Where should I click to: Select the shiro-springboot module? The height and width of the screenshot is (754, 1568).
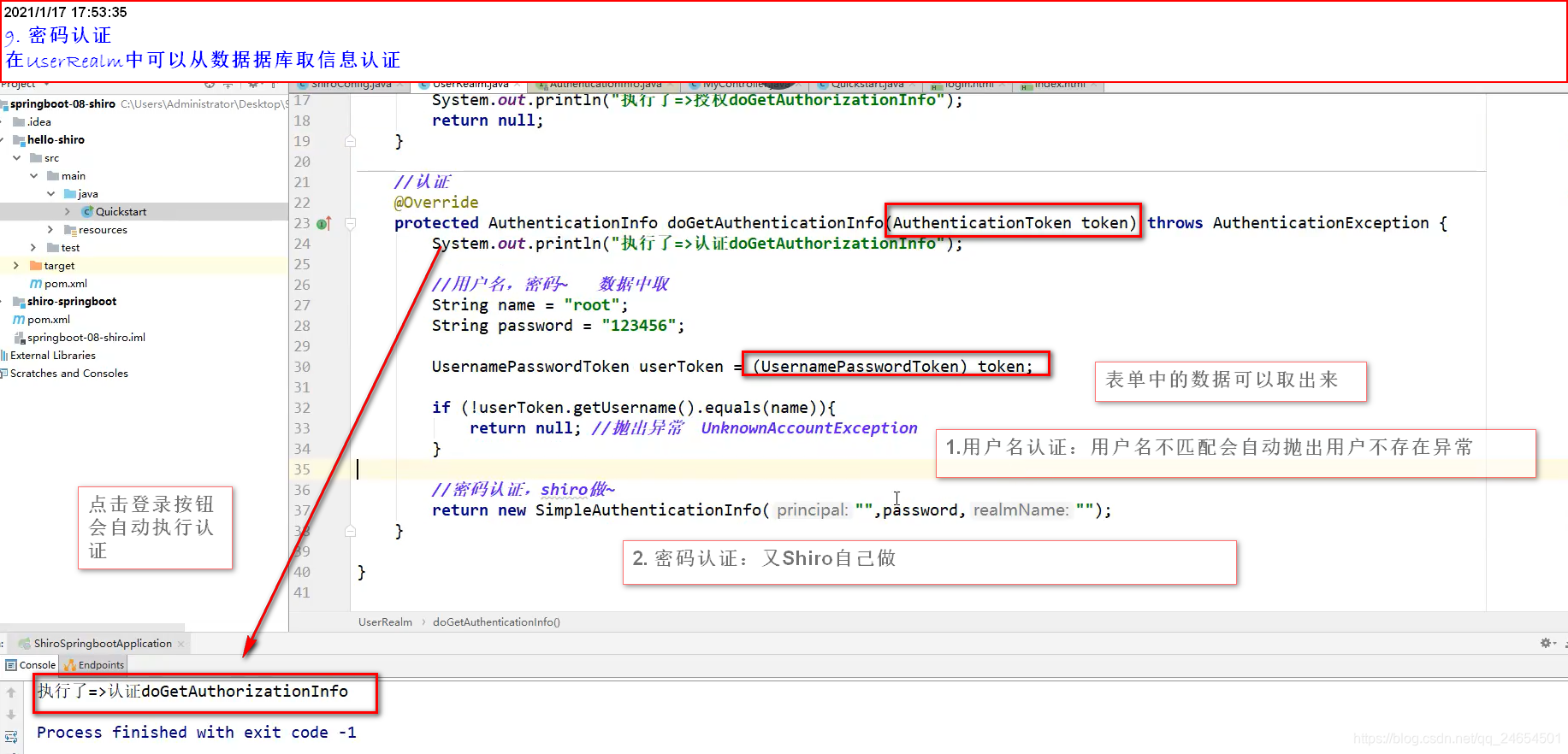point(72,301)
